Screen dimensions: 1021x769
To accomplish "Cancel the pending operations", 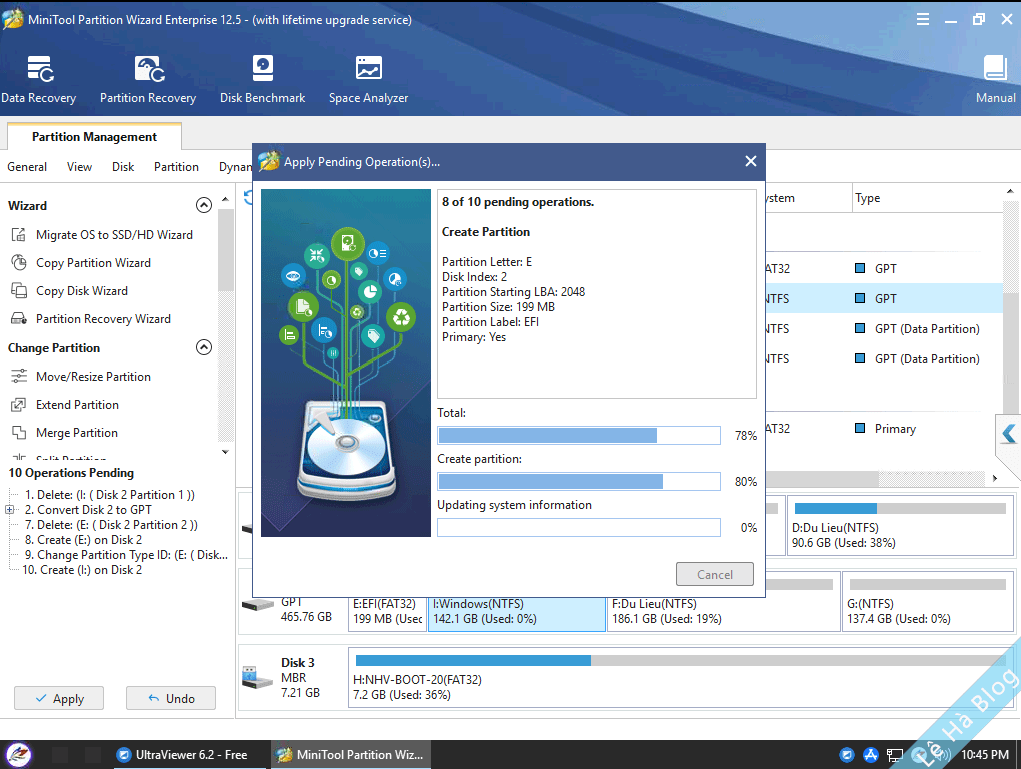I will [715, 574].
